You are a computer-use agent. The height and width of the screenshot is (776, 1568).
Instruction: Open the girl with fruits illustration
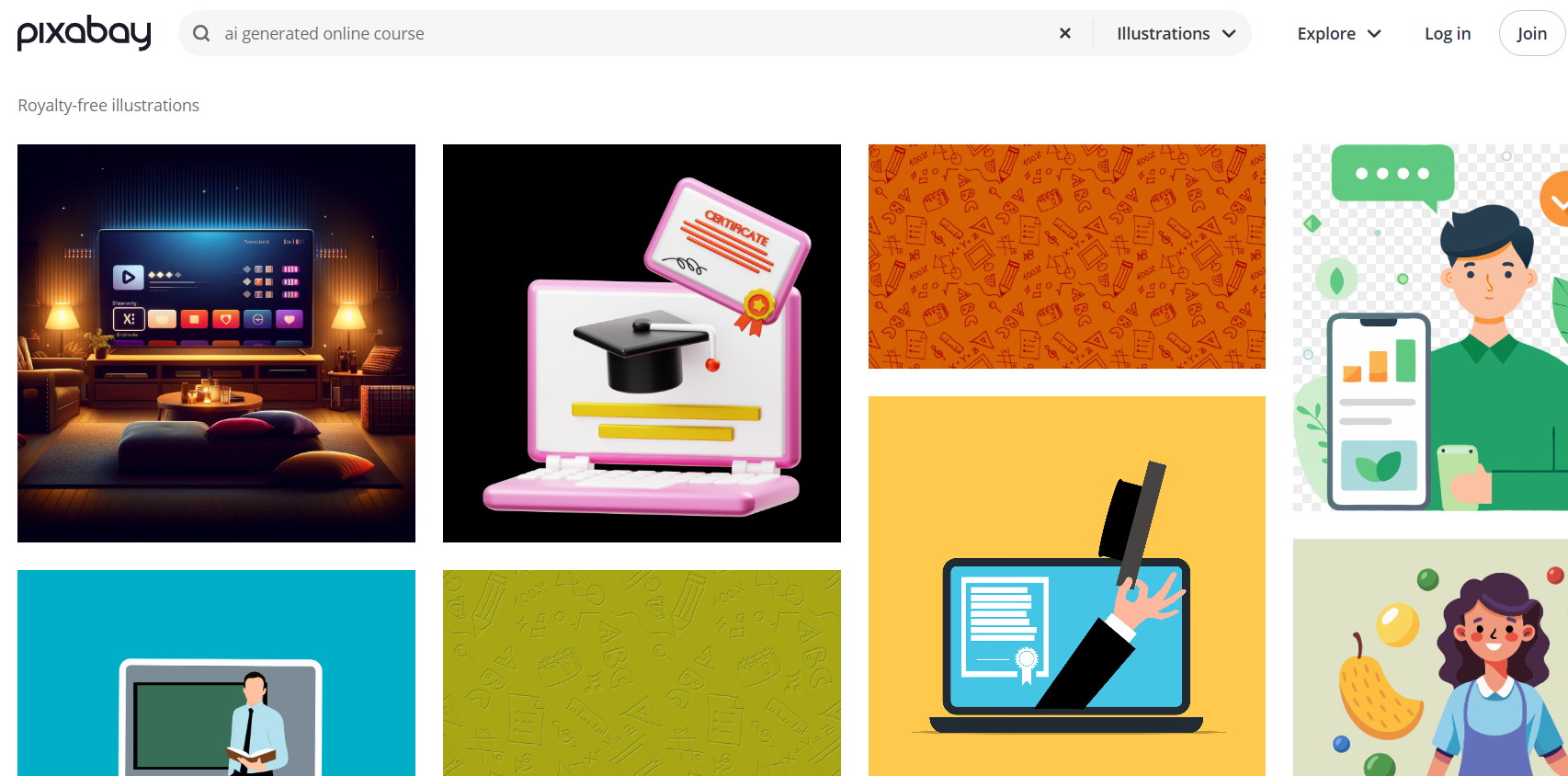point(1430,657)
